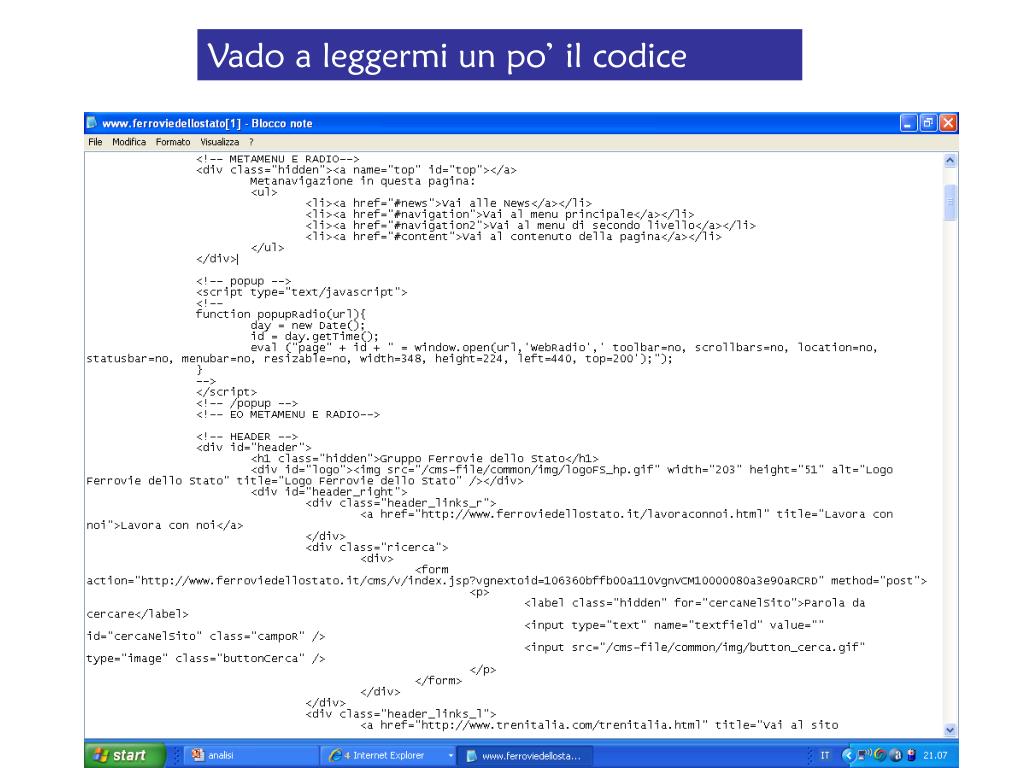1024x768 pixels.
Task: Click the '</form>' closing tag line
Action: click(438, 680)
